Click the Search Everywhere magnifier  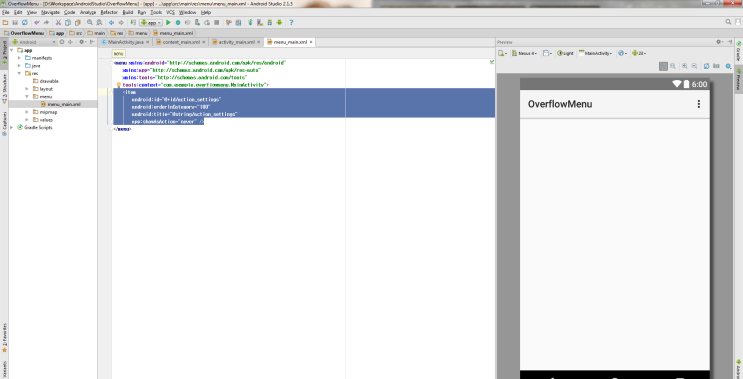(x=728, y=22)
